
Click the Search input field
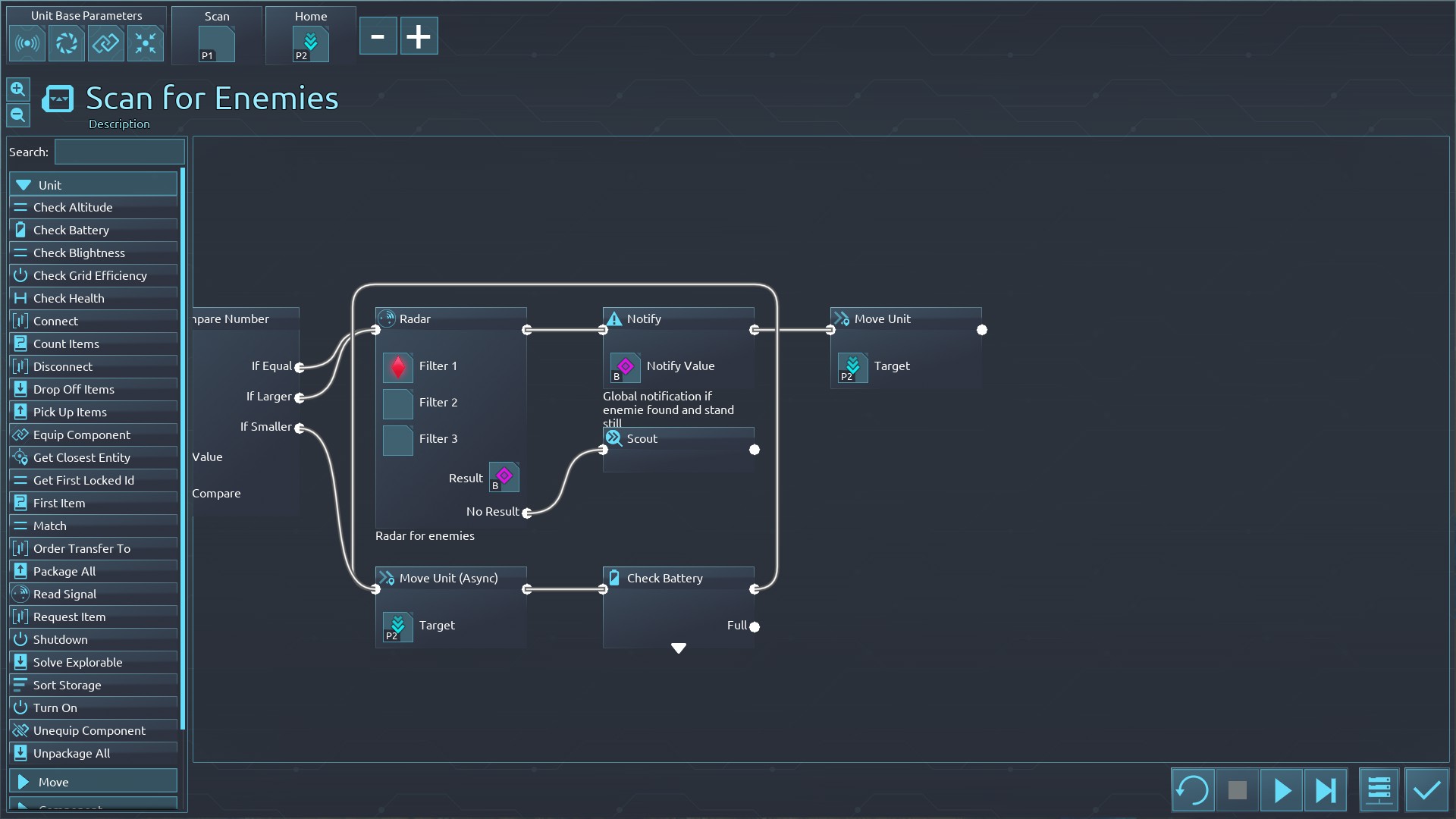click(119, 152)
